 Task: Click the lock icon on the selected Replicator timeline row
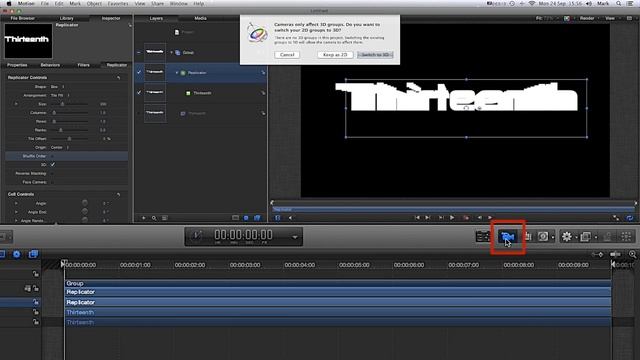coord(36,302)
